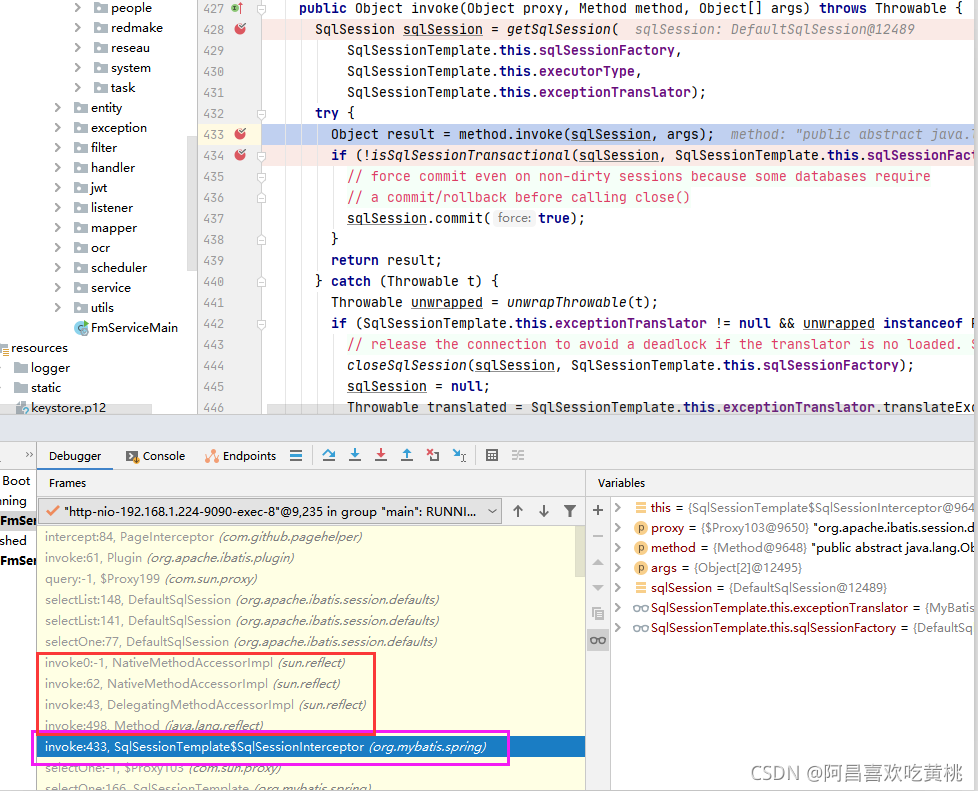This screenshot has height=791, width=978.
Task: Click the remove watch minus icon
Action: coord(598,536)
